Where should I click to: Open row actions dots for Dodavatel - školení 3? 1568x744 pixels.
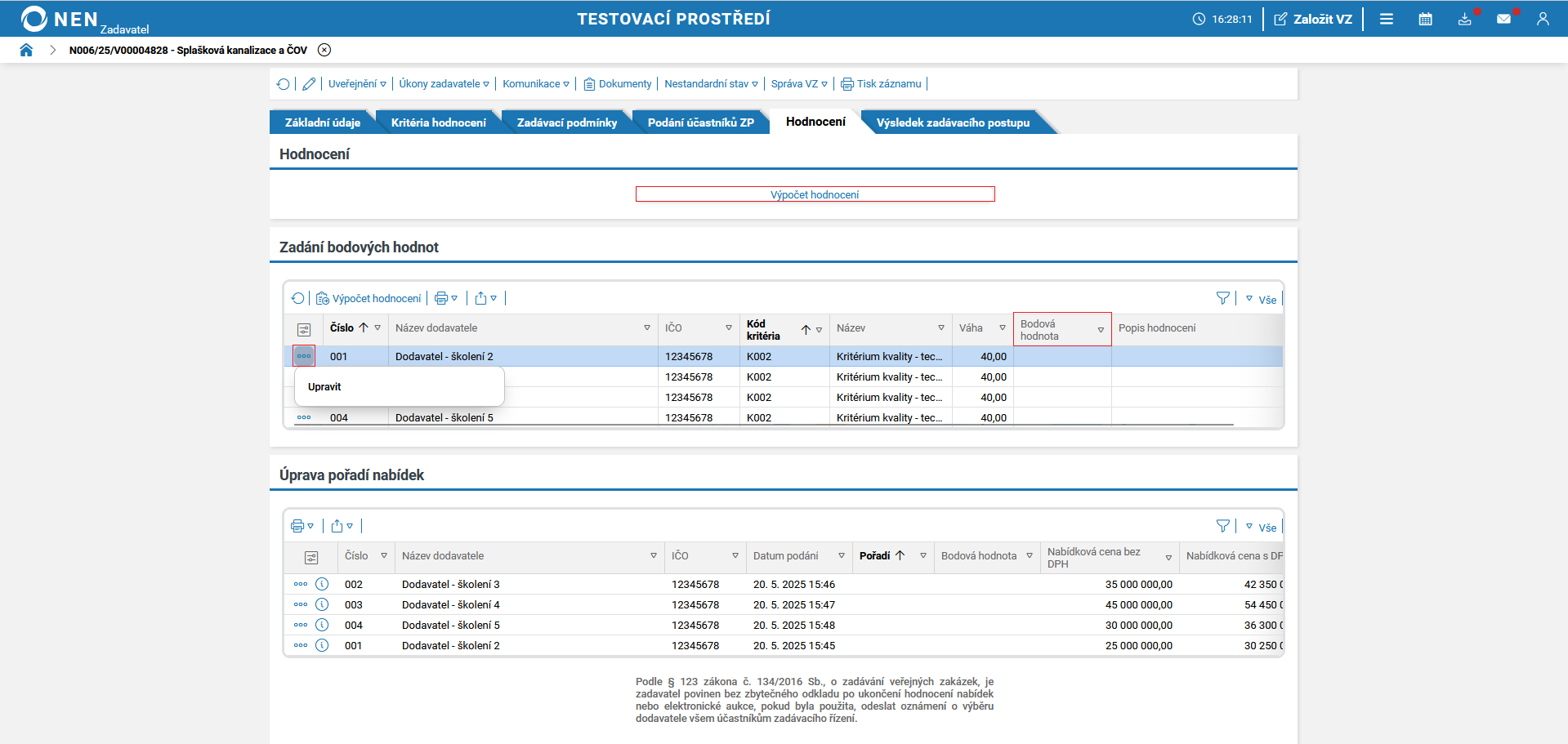pos(301,584)
